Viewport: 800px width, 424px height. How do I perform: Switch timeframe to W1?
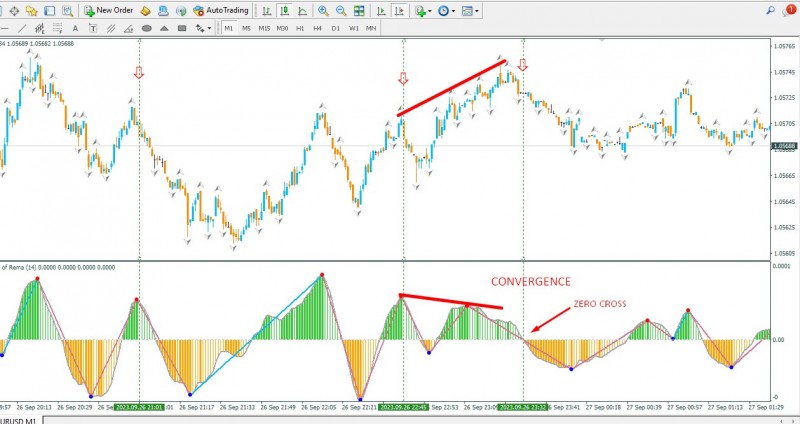[354, 29]
